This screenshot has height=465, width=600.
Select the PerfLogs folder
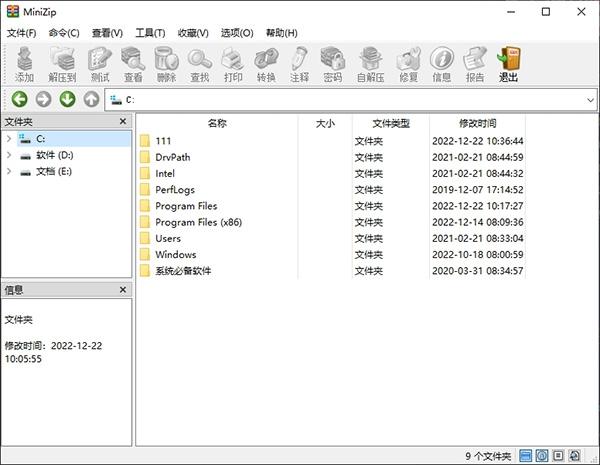click(175, 190)
